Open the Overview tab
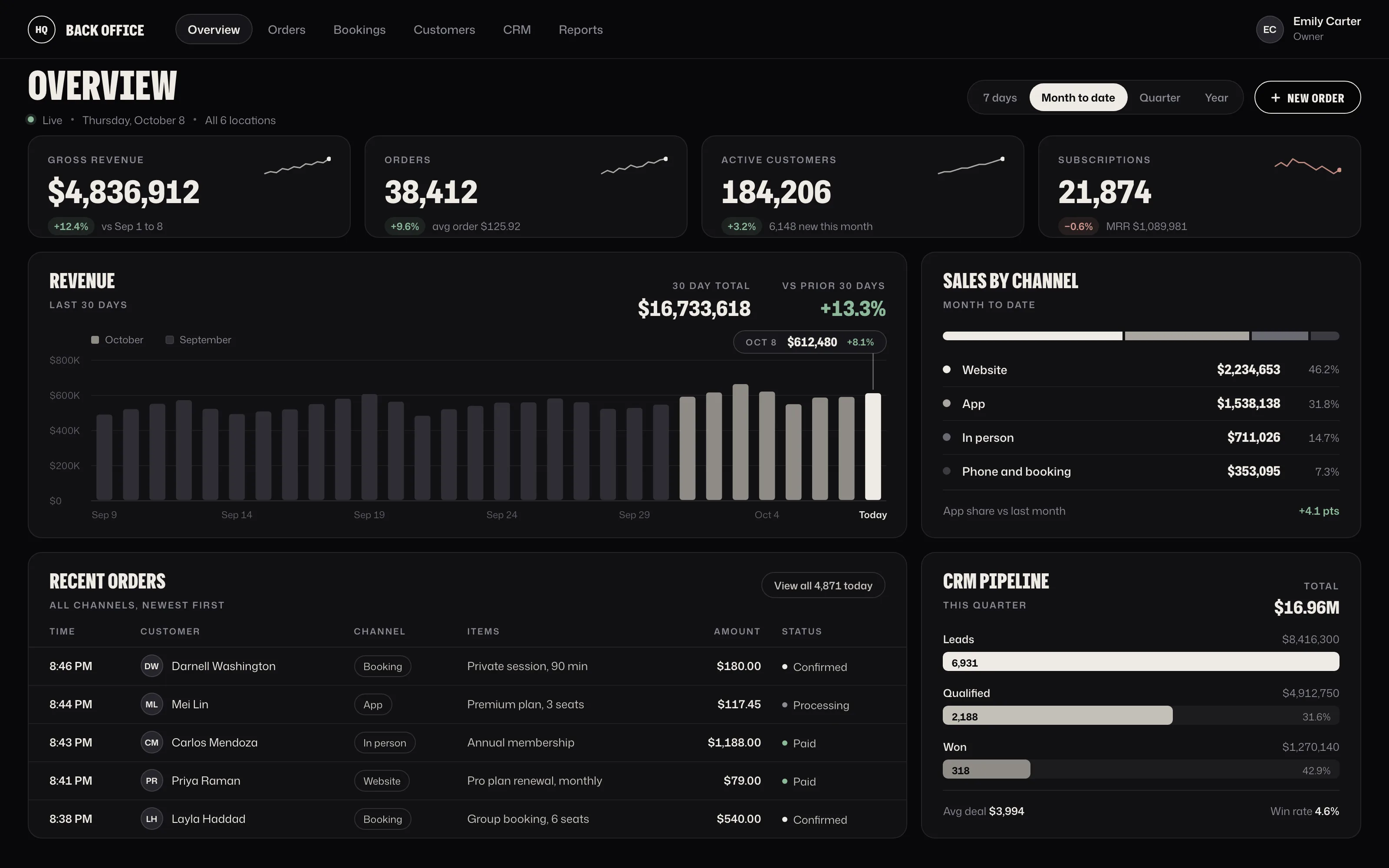Image resolution: width=1389 pixels, height=868 pixels. coord(214,30)
